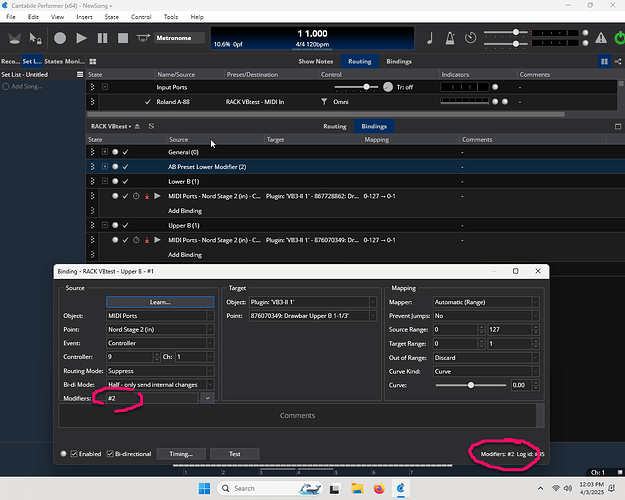This screenshot has height=500, width=625.
Task: Click the rack panel maximize icon
Action: pyautogui.click(x=618, y=126)
